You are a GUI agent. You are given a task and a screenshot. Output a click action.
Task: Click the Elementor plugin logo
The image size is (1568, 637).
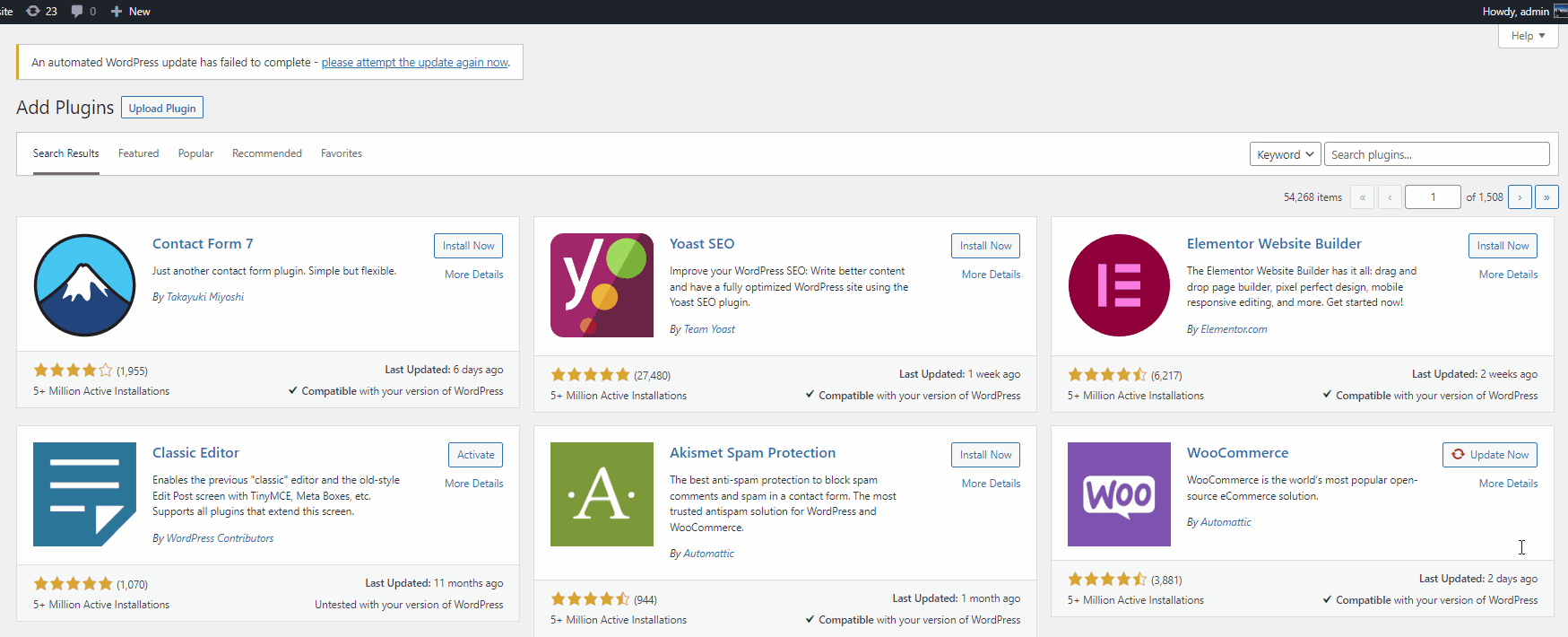(x=1119, y=285)
